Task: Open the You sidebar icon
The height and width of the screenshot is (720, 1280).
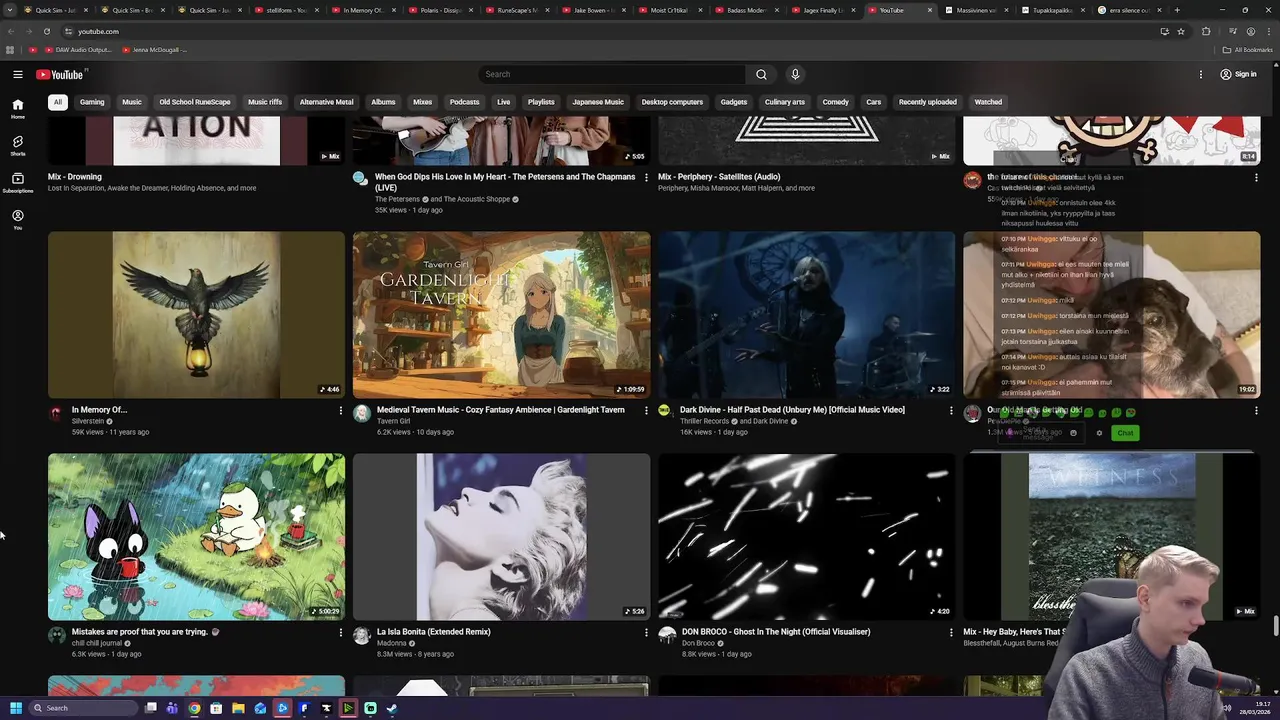Action: tap(17, 220)
